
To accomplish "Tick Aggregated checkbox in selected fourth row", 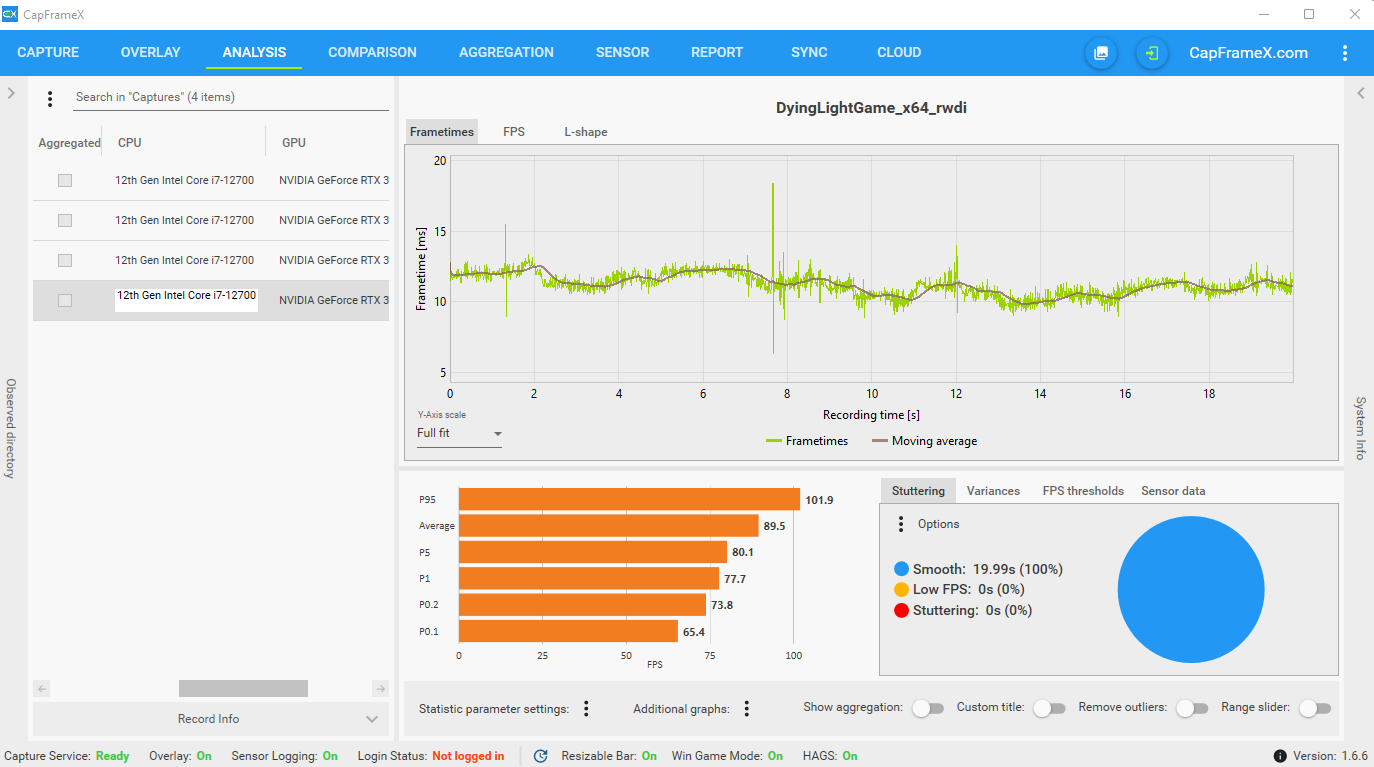I will (x=65, y=300).
